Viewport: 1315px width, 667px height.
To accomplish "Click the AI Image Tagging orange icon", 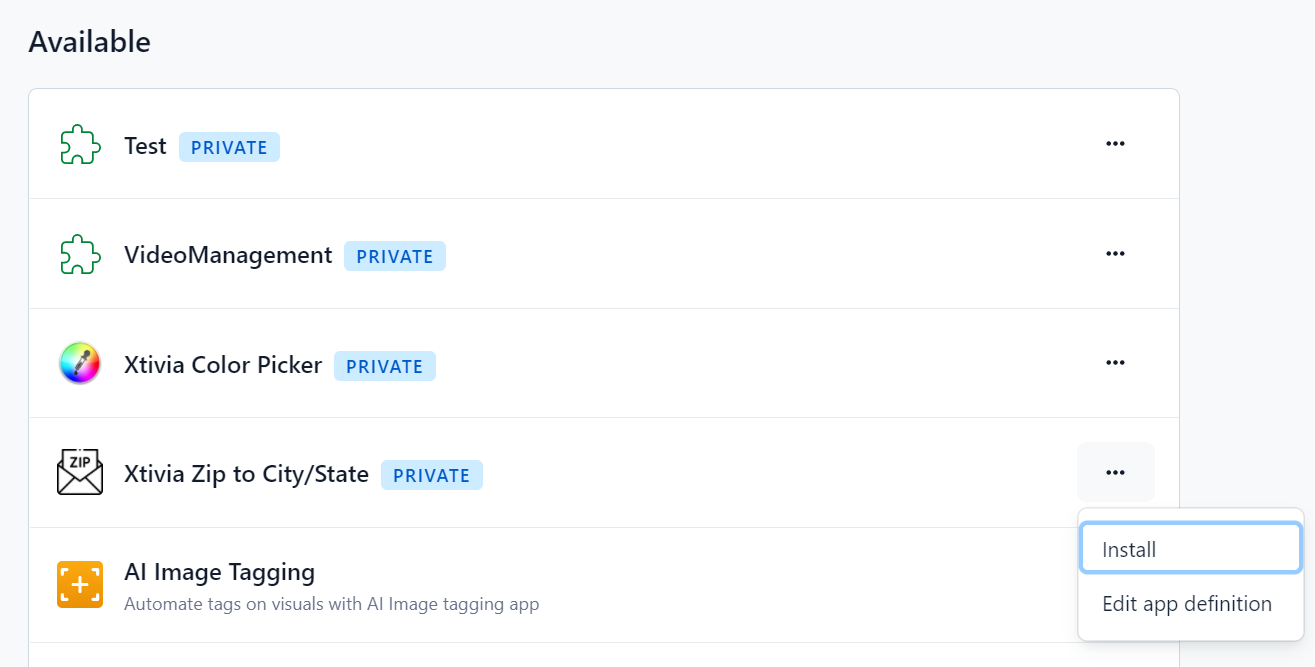I will pyautogui.click(x=80, y=585).
